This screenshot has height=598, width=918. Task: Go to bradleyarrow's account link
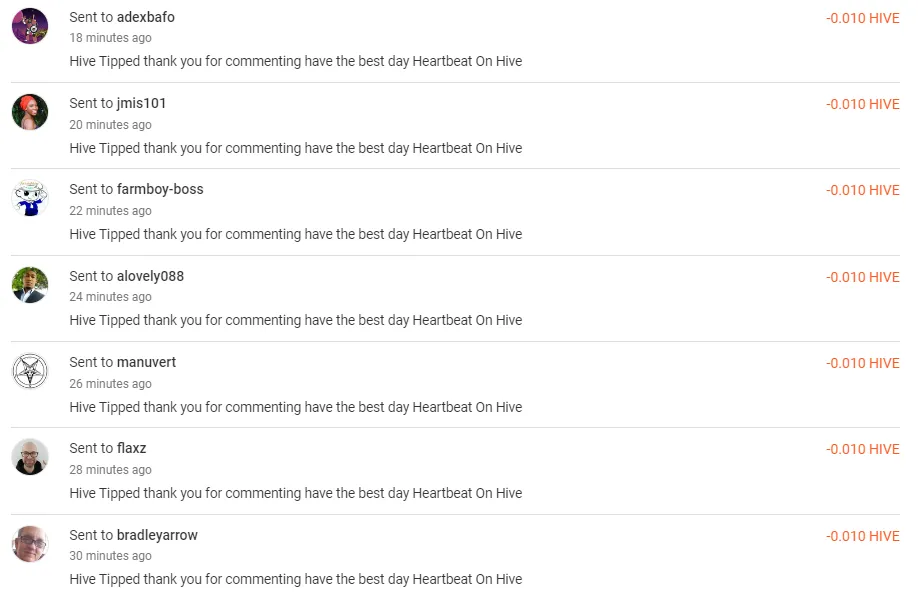click(157, 535)
